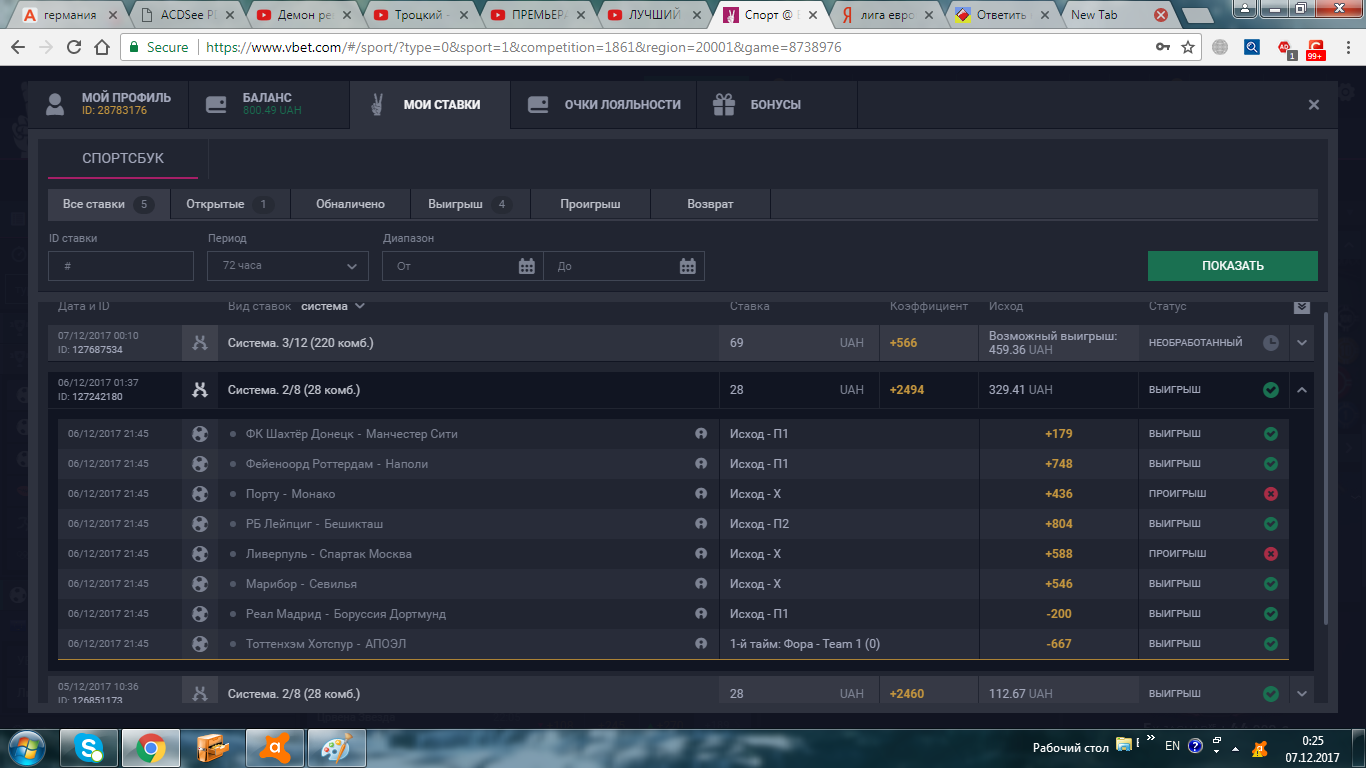The image size is (1366, 768).
Task: Filter by Открытые bets
Action: pos(230,204)
